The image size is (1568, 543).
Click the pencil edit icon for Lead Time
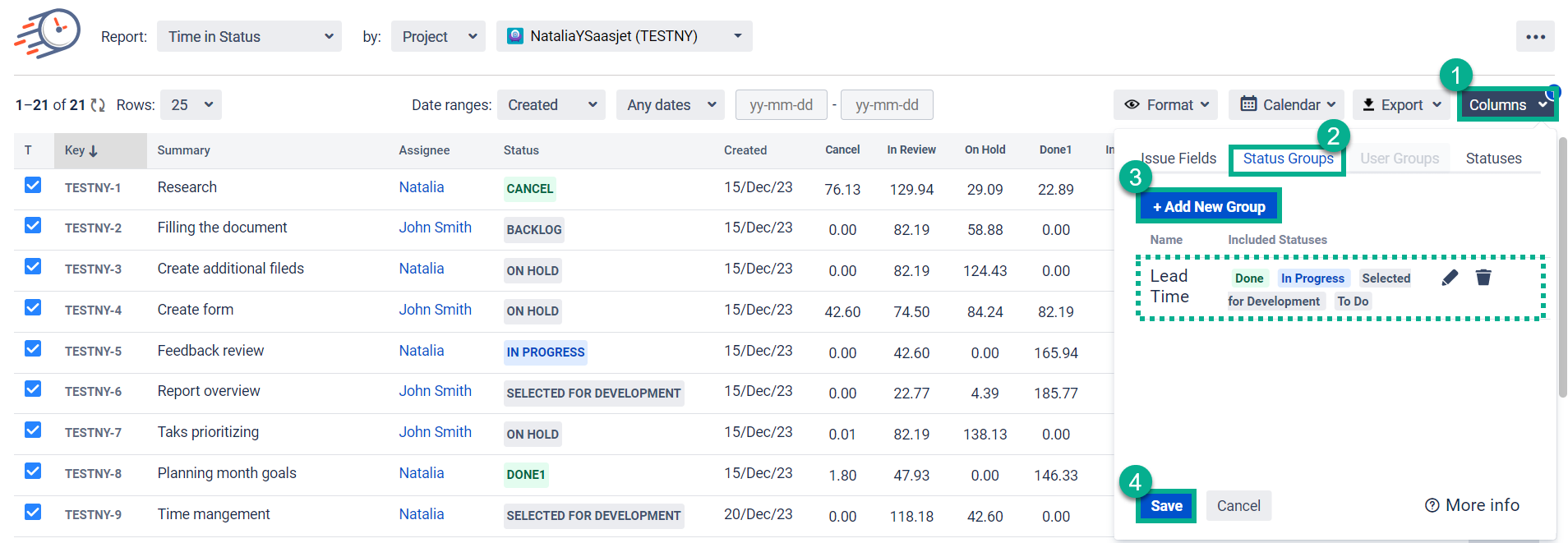click(1450, 278)
